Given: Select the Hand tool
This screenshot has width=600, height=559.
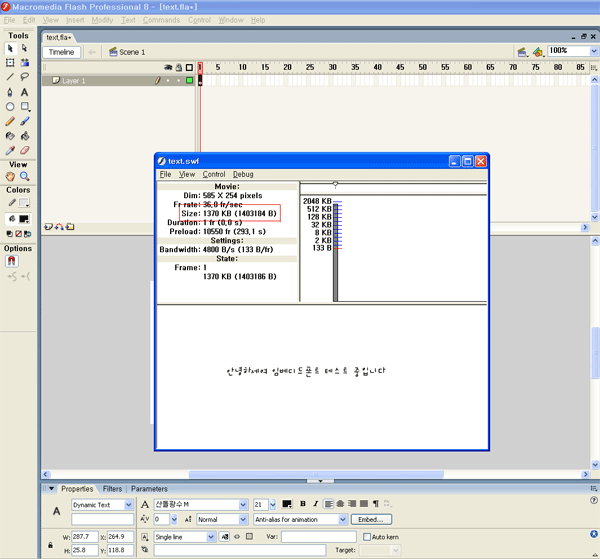Looking at the screenshot, I should point(10,176).
